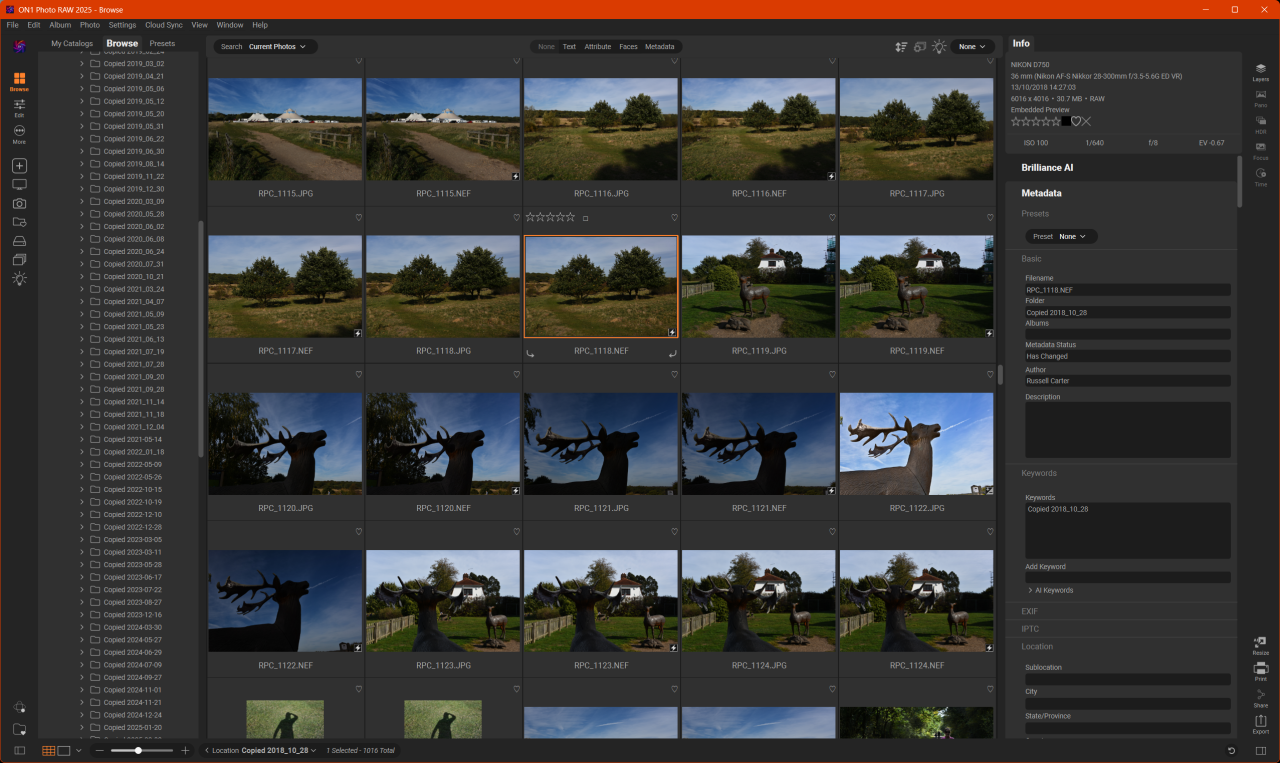Screen dimensions: 1280x763
Task: Toggle heart on RPC_1122..JPG thumbnail
Action: click(990, 375)
